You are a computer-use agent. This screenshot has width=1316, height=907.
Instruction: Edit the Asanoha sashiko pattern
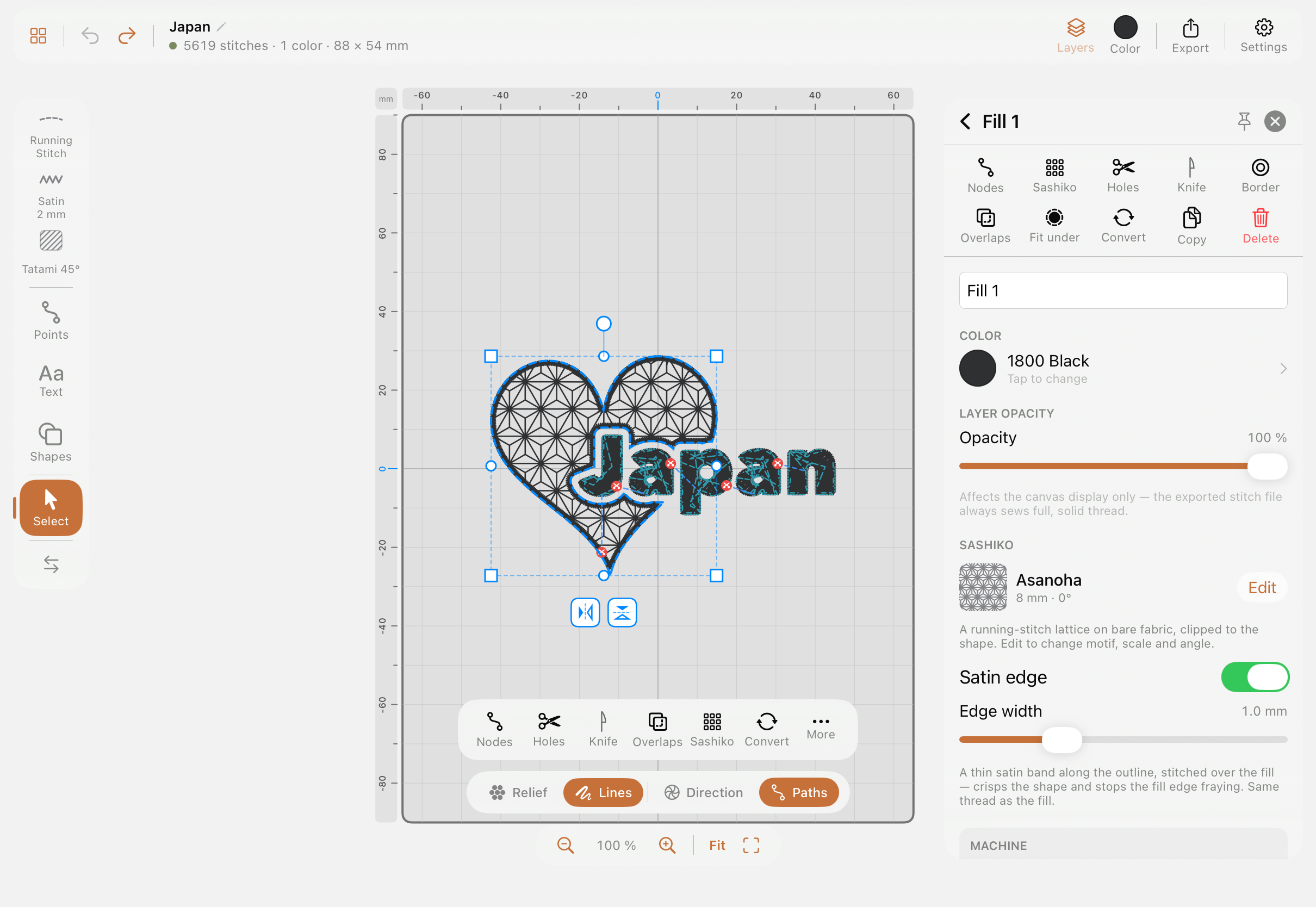tap(1262, 587)
